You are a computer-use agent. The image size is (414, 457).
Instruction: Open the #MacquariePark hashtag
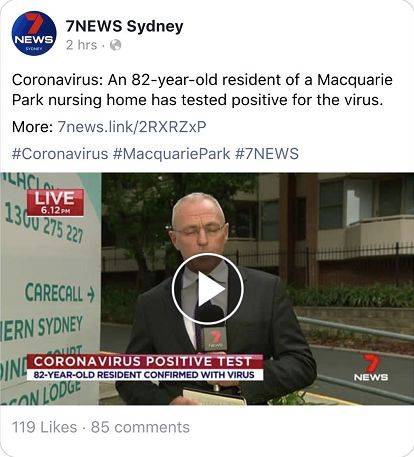[171, 154]
